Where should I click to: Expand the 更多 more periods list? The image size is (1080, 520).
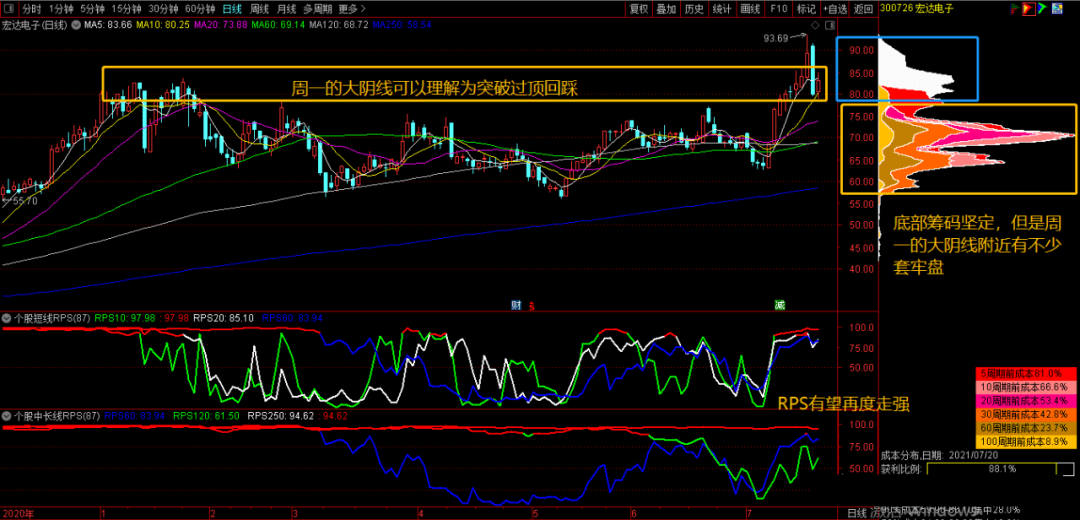pos(348,9)
